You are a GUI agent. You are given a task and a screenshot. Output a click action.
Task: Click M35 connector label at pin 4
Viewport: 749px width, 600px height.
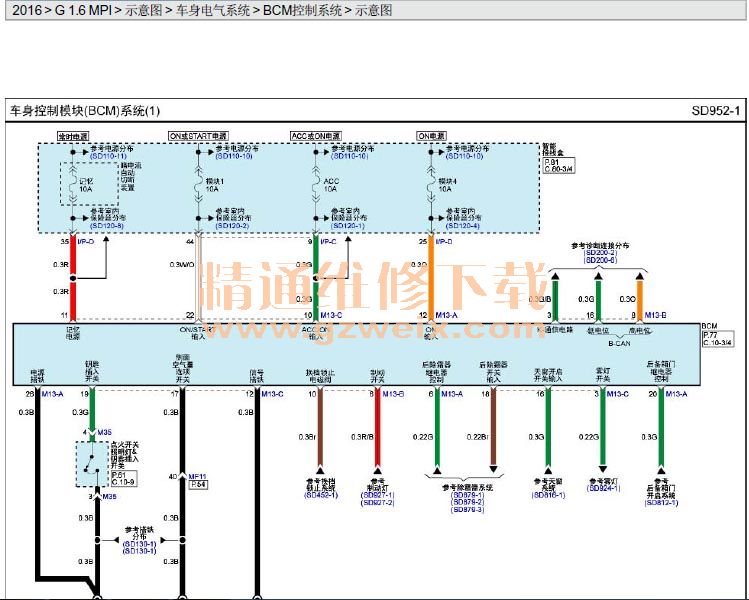point(104,432)
